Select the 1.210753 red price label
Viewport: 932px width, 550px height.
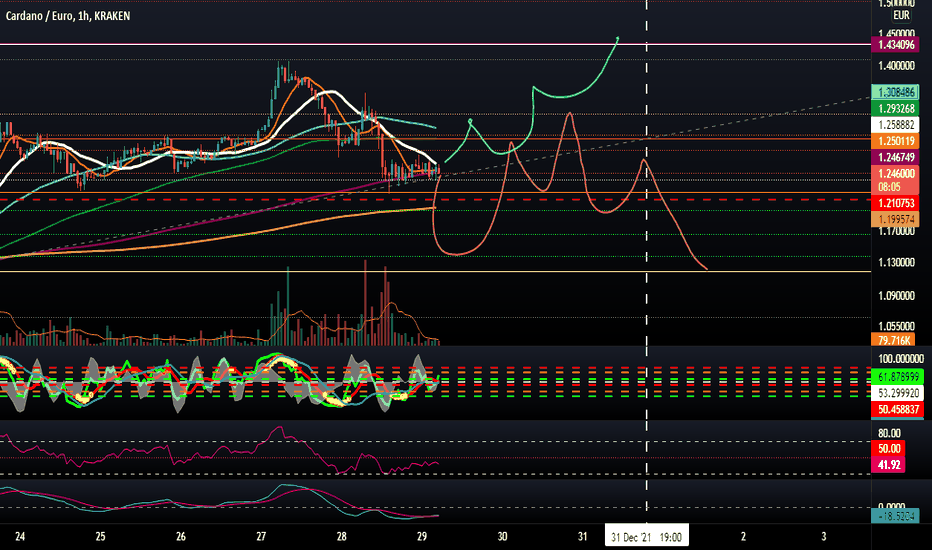coord(896,203)
